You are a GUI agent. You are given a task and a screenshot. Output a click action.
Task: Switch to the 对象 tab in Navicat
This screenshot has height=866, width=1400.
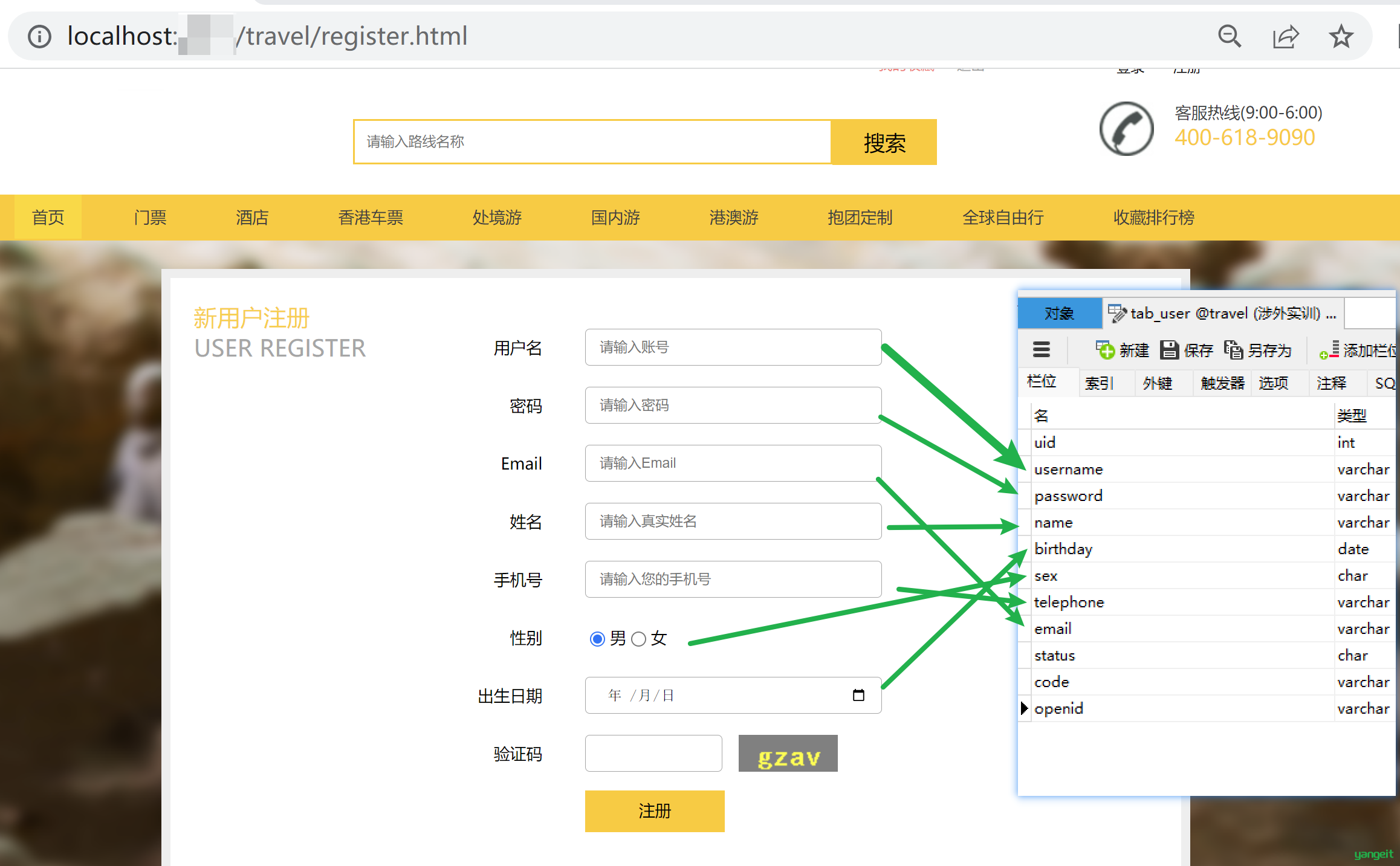(1060, 313)
